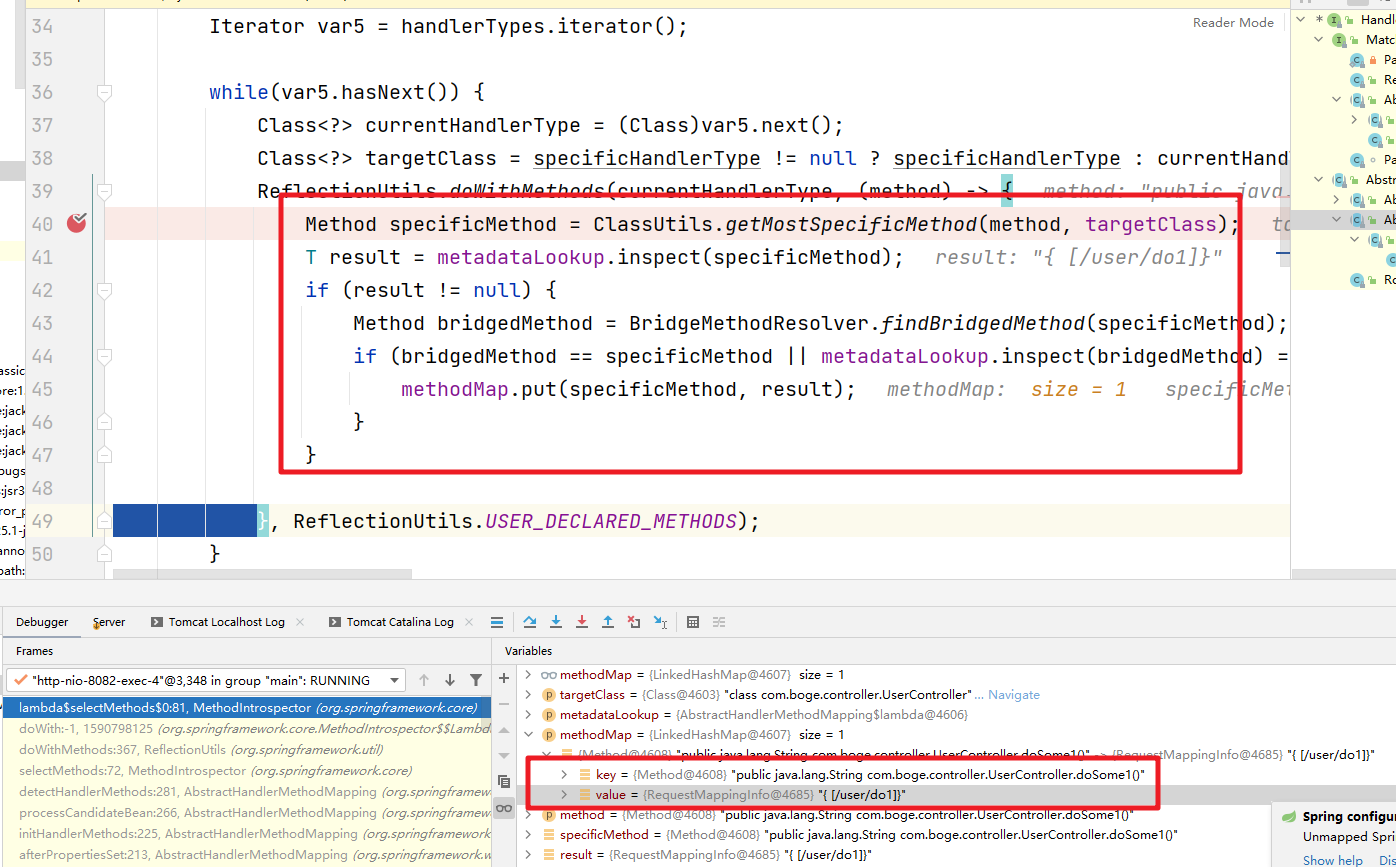Click the Navigate link next to targetClass
The image size is (1396, 867).
coord(1013,694)
